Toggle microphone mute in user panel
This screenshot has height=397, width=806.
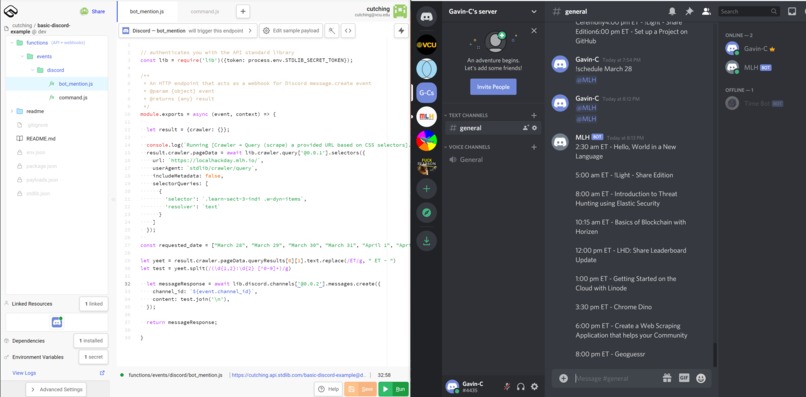tap(507, 387)
